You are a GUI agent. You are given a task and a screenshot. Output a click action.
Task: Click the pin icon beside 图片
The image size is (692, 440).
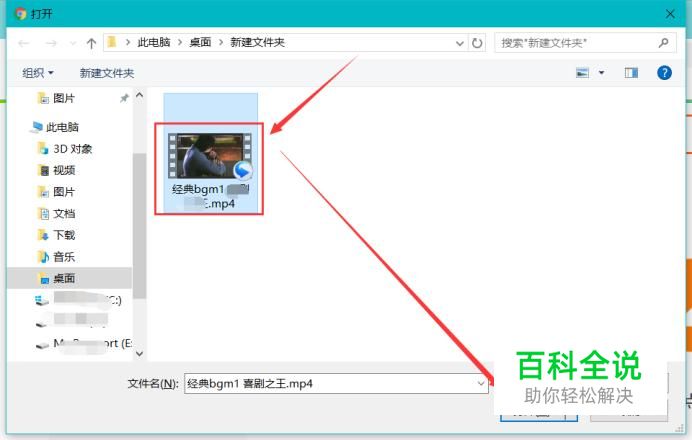(x=124, y=98)
